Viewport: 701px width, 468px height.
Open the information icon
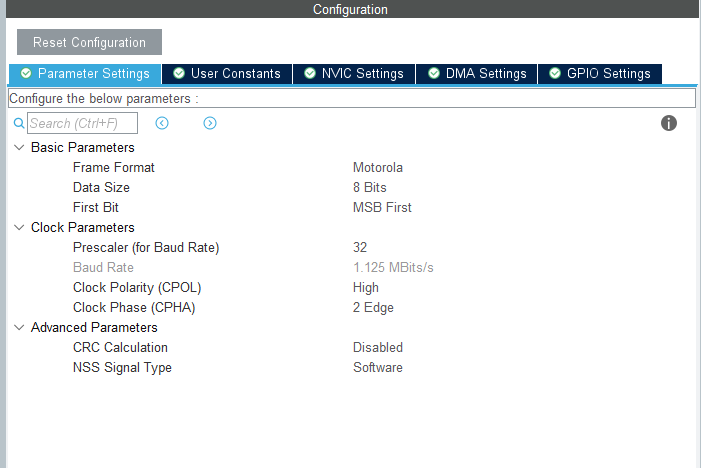[669, 123]
